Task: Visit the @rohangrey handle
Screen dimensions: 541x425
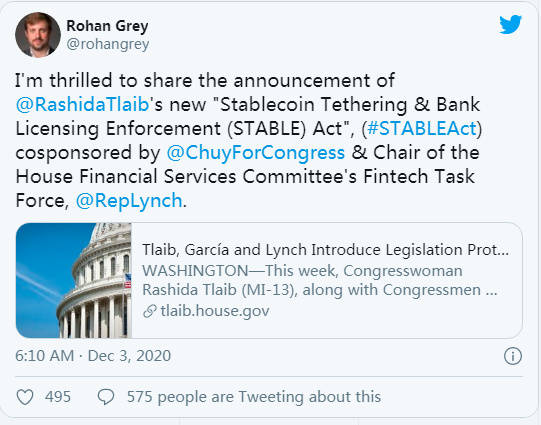Action: click(x=108, y=44)
